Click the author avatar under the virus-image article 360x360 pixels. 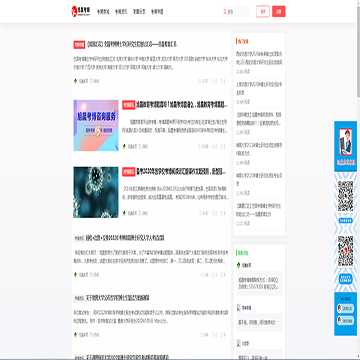click(x=124, y=213)
